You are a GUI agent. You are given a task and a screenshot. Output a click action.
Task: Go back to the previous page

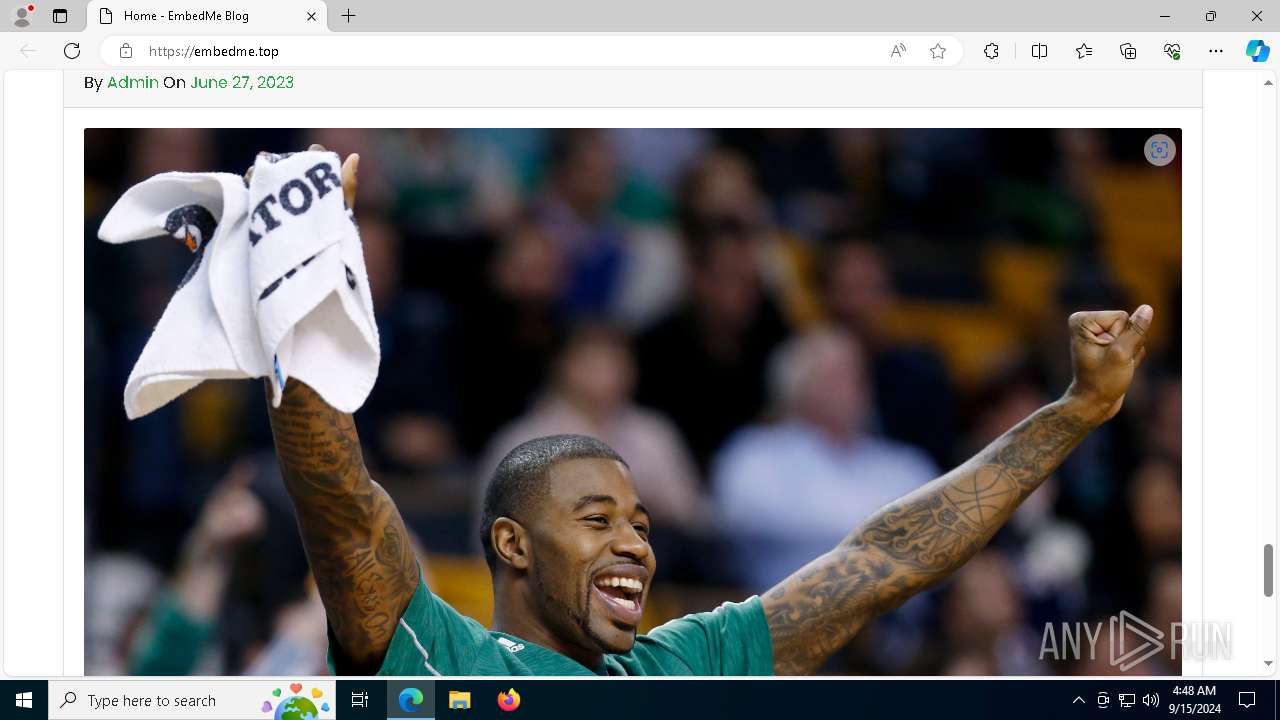click(28, 51)
